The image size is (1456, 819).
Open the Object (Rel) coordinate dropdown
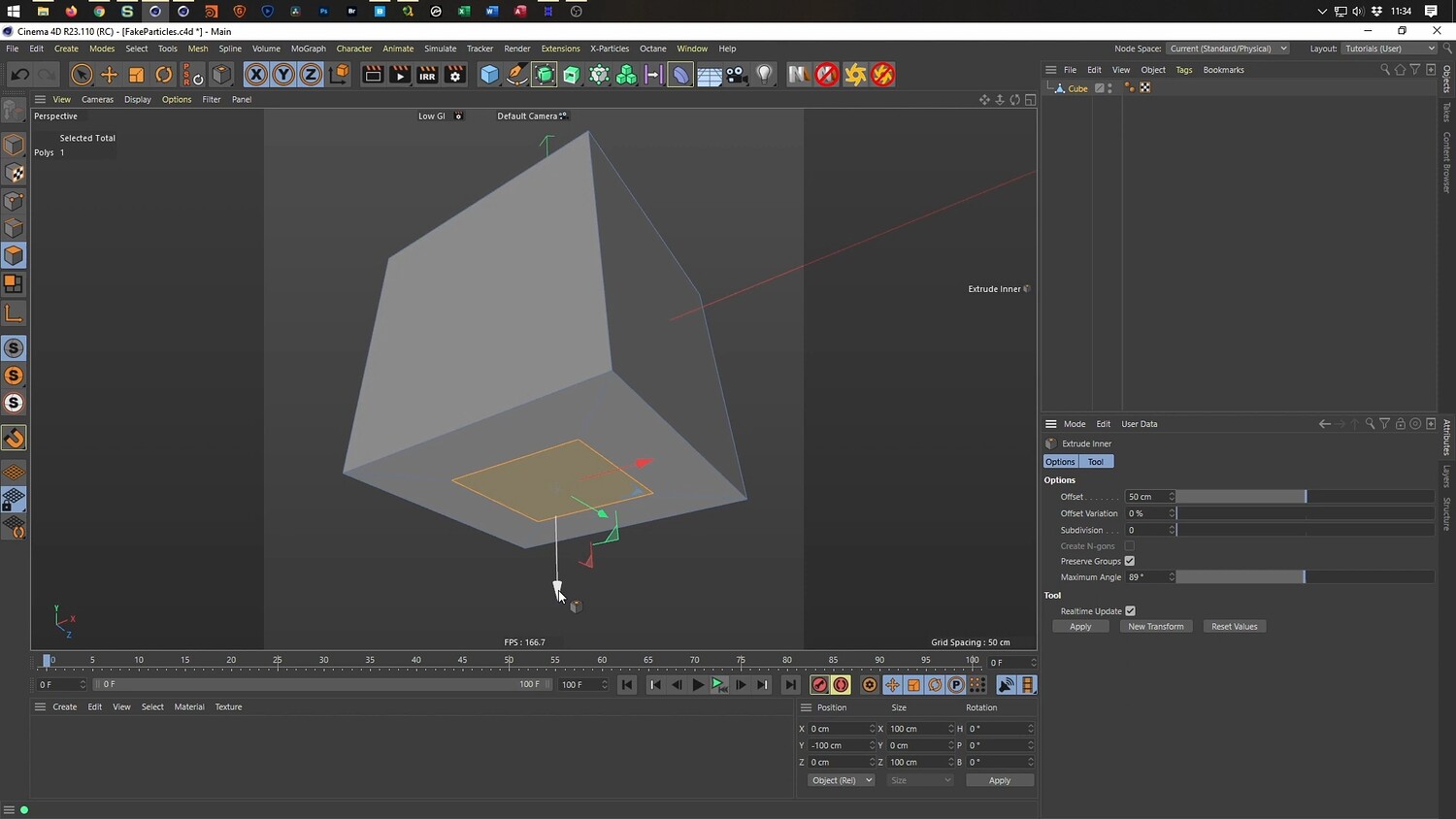[841, 780]
